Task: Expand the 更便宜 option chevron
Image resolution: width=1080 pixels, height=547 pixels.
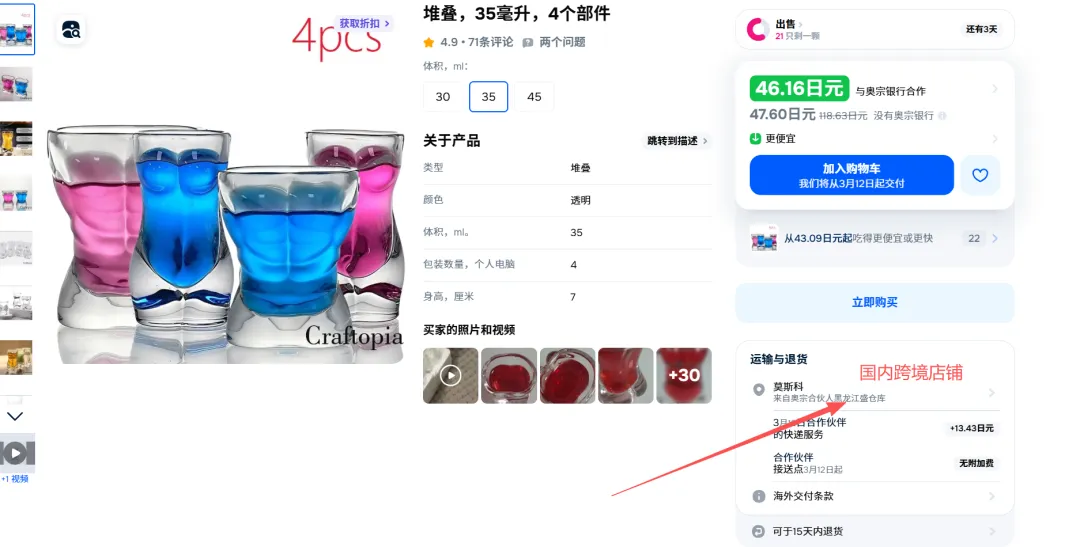Action: point(994,138)
